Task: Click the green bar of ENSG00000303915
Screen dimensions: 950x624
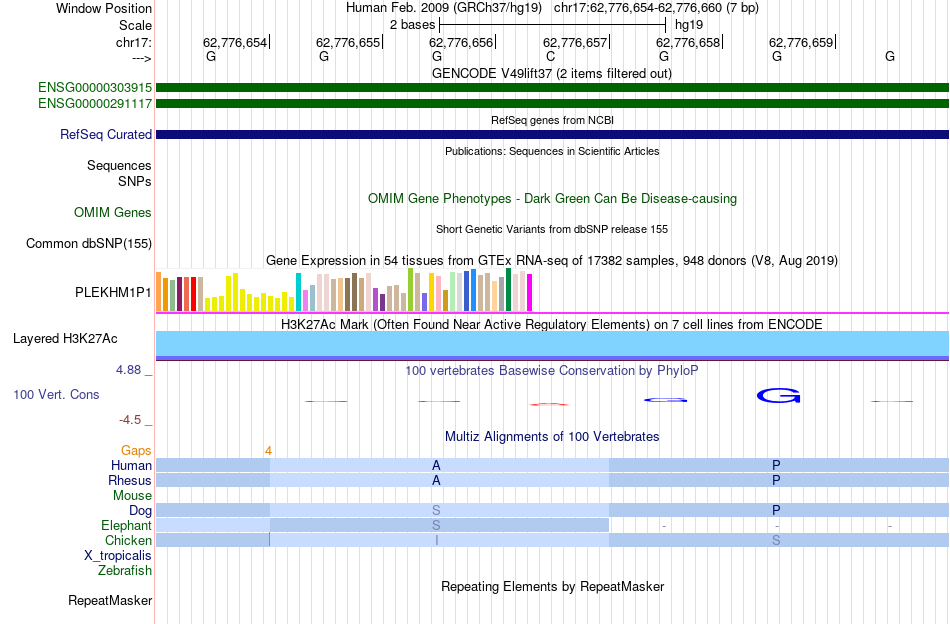Action: [552, 88]
